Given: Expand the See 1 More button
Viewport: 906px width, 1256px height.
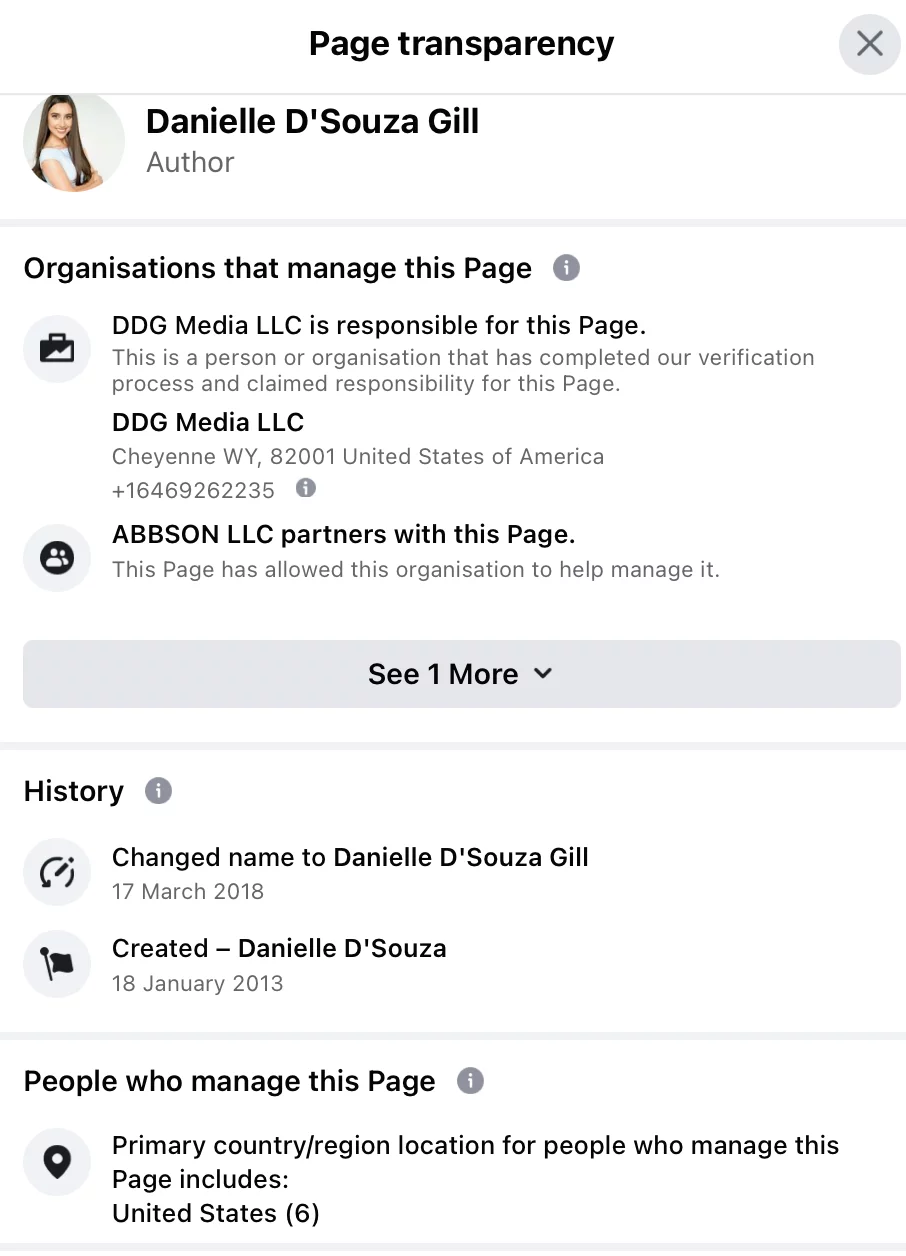Looking at the screenshot, I should pyautogui.click(x=461, y=674).
